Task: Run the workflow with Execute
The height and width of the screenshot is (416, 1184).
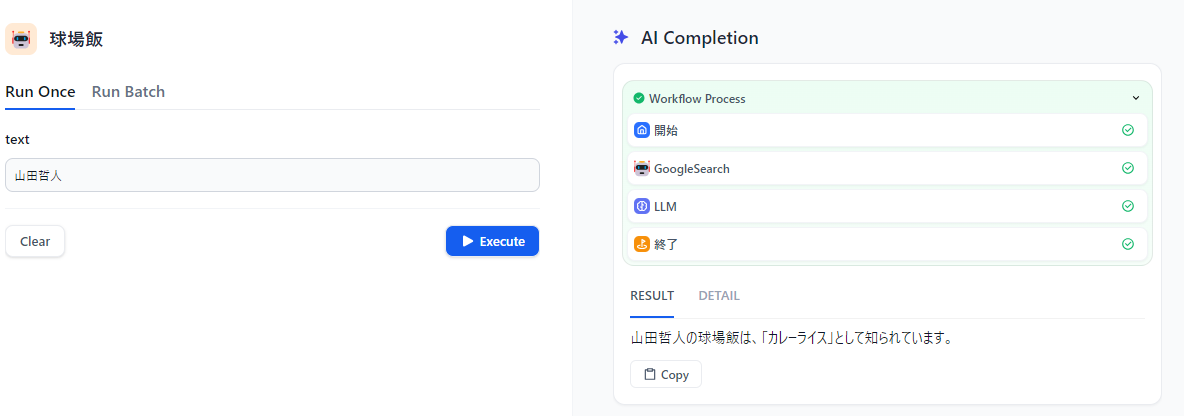Action: pyautogui.click(x=492, y=242)
